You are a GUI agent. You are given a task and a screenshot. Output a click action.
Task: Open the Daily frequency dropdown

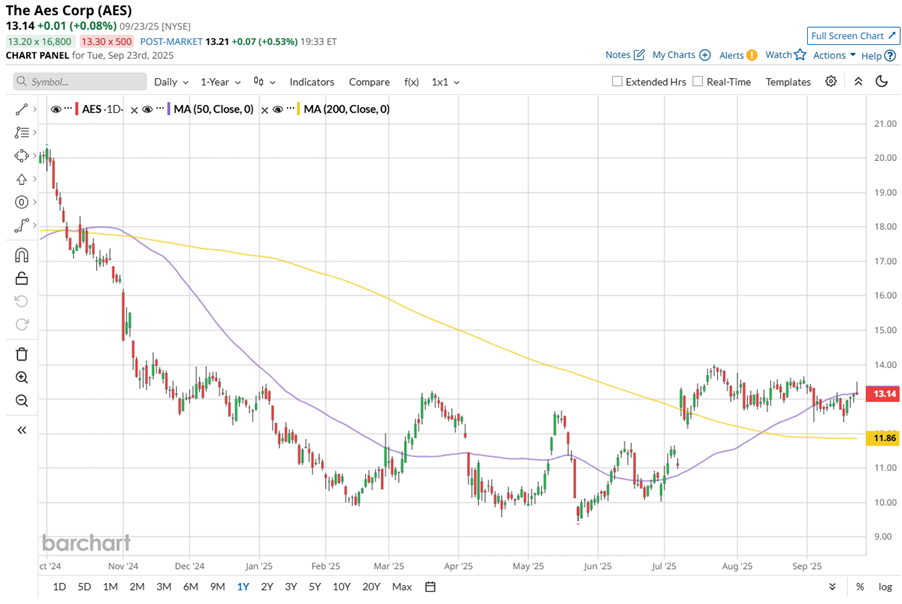[x=170, y=82]
